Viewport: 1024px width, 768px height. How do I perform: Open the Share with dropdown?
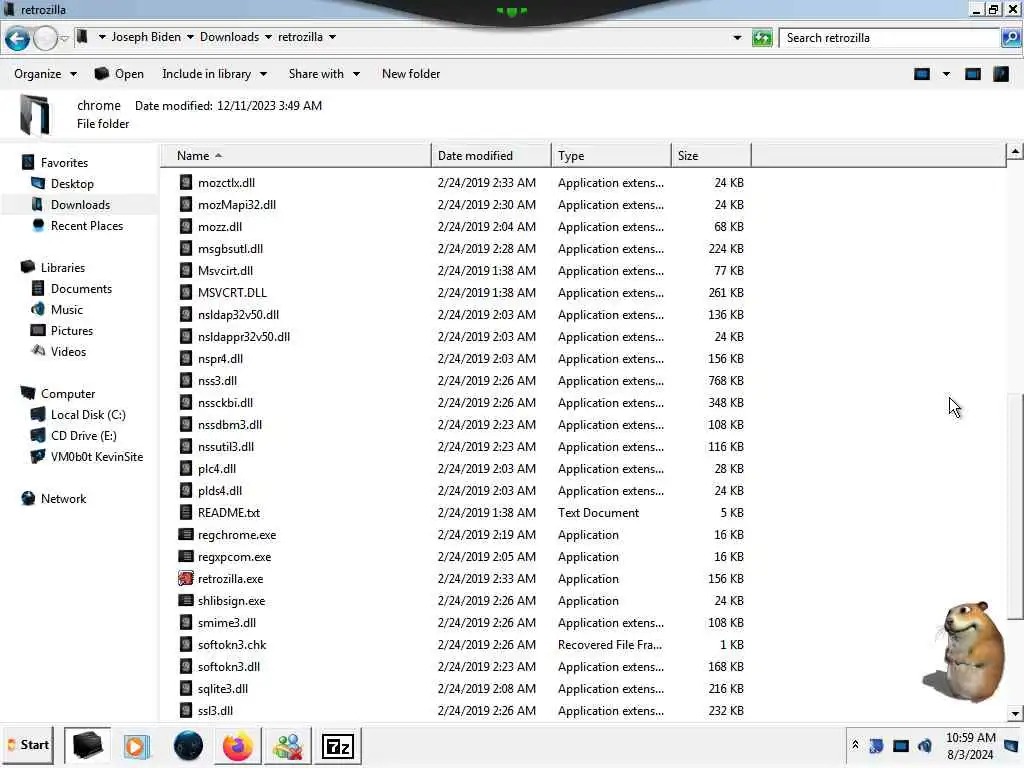tap(324, 74)
